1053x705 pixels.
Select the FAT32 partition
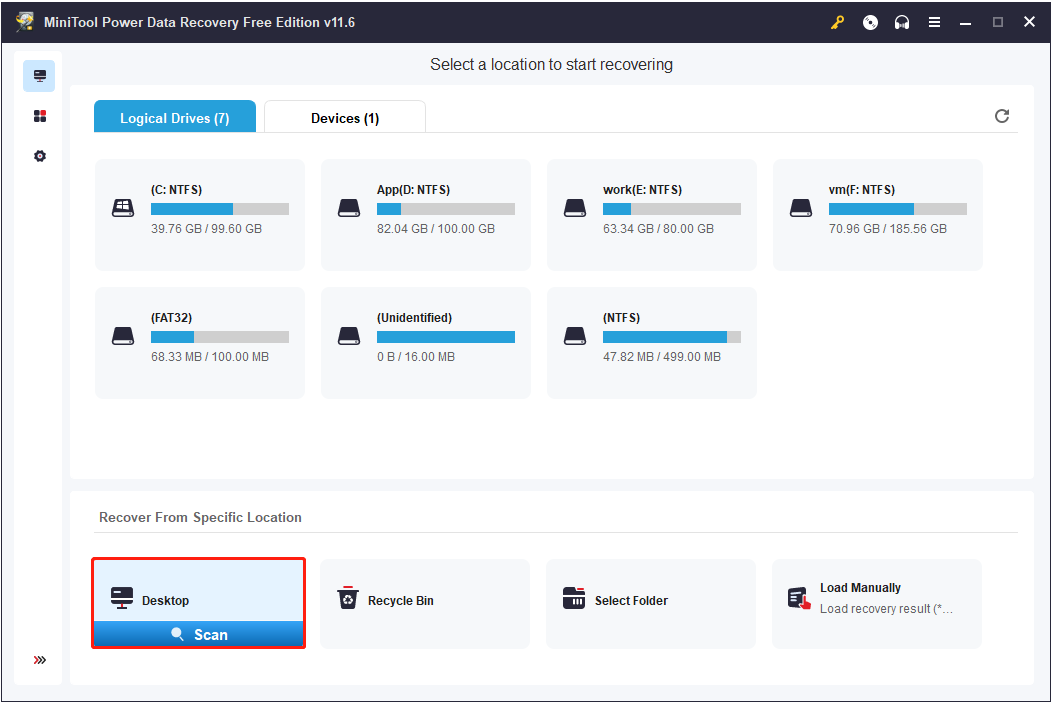point(199,342)
